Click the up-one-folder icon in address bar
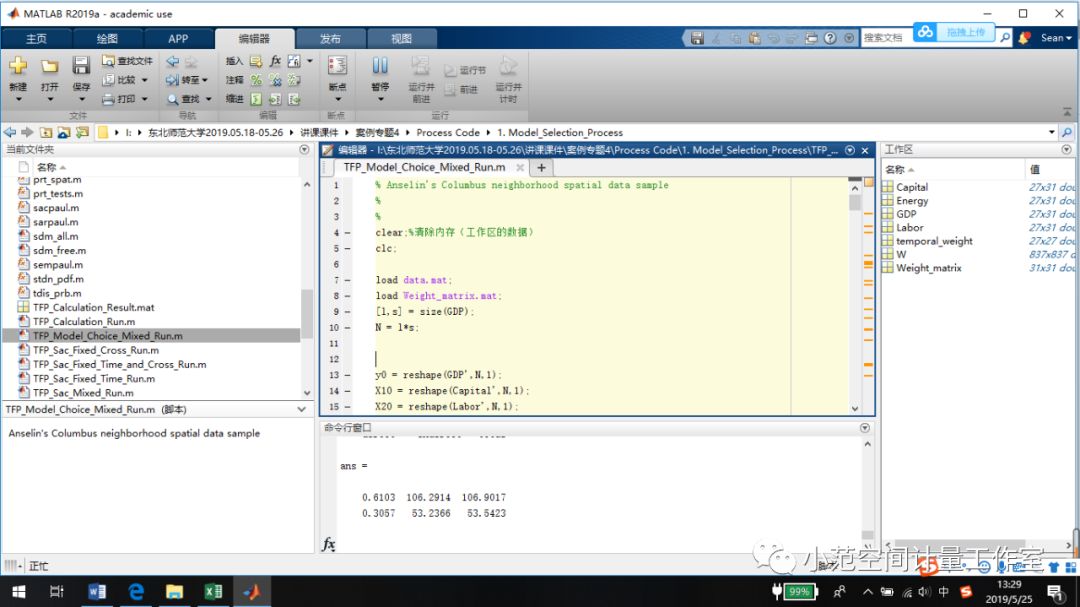Image resolution: width=1080 pixels, height=607 pixels. coord(45,132)
